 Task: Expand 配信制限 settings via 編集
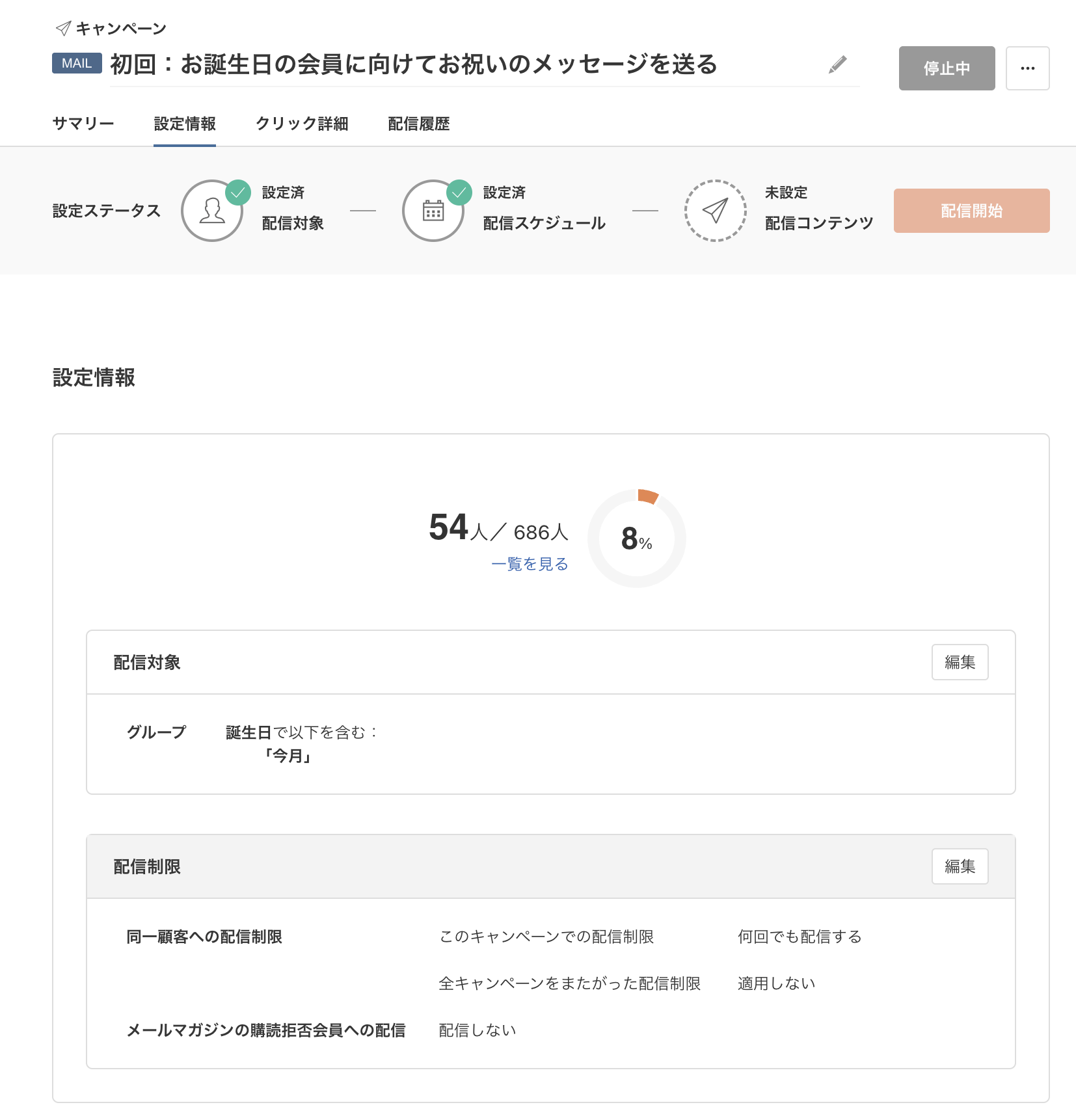(960, 866)
